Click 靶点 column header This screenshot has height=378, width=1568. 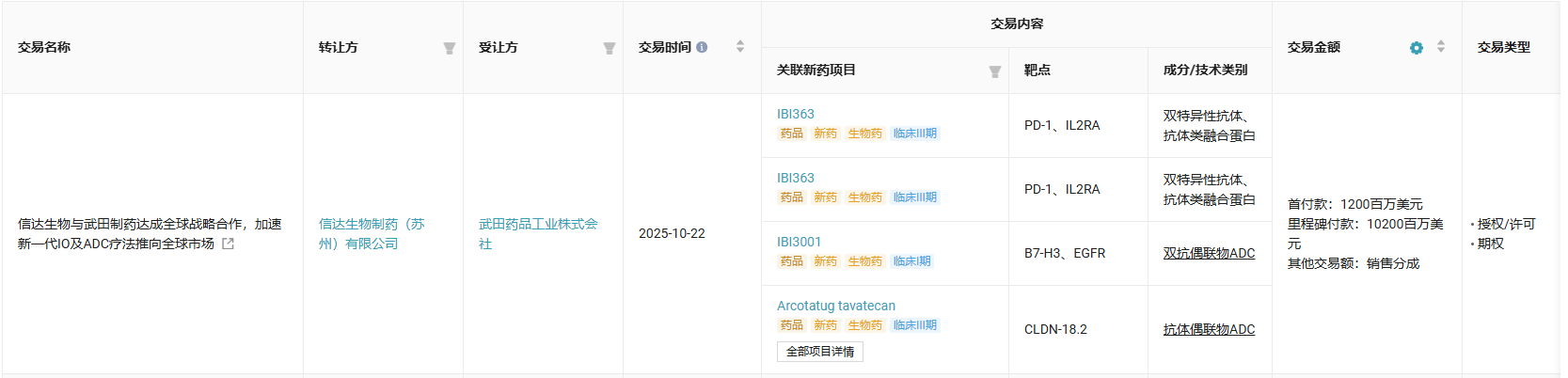[x=1037, y=70]
